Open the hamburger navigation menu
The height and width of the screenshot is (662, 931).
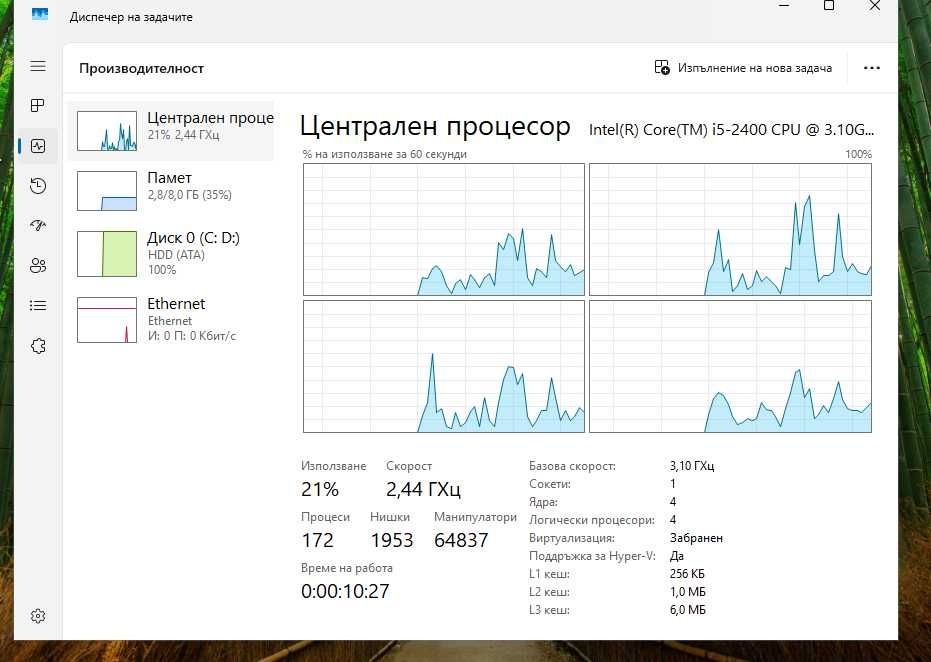[x=38, y=66]
